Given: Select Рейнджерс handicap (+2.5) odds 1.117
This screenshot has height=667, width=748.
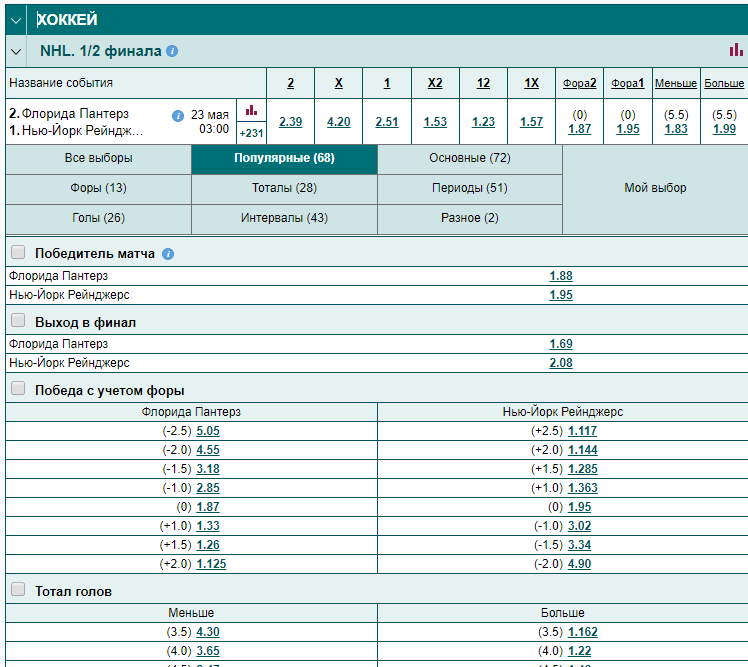Looking at the screenshot, I should pos(582,431).
